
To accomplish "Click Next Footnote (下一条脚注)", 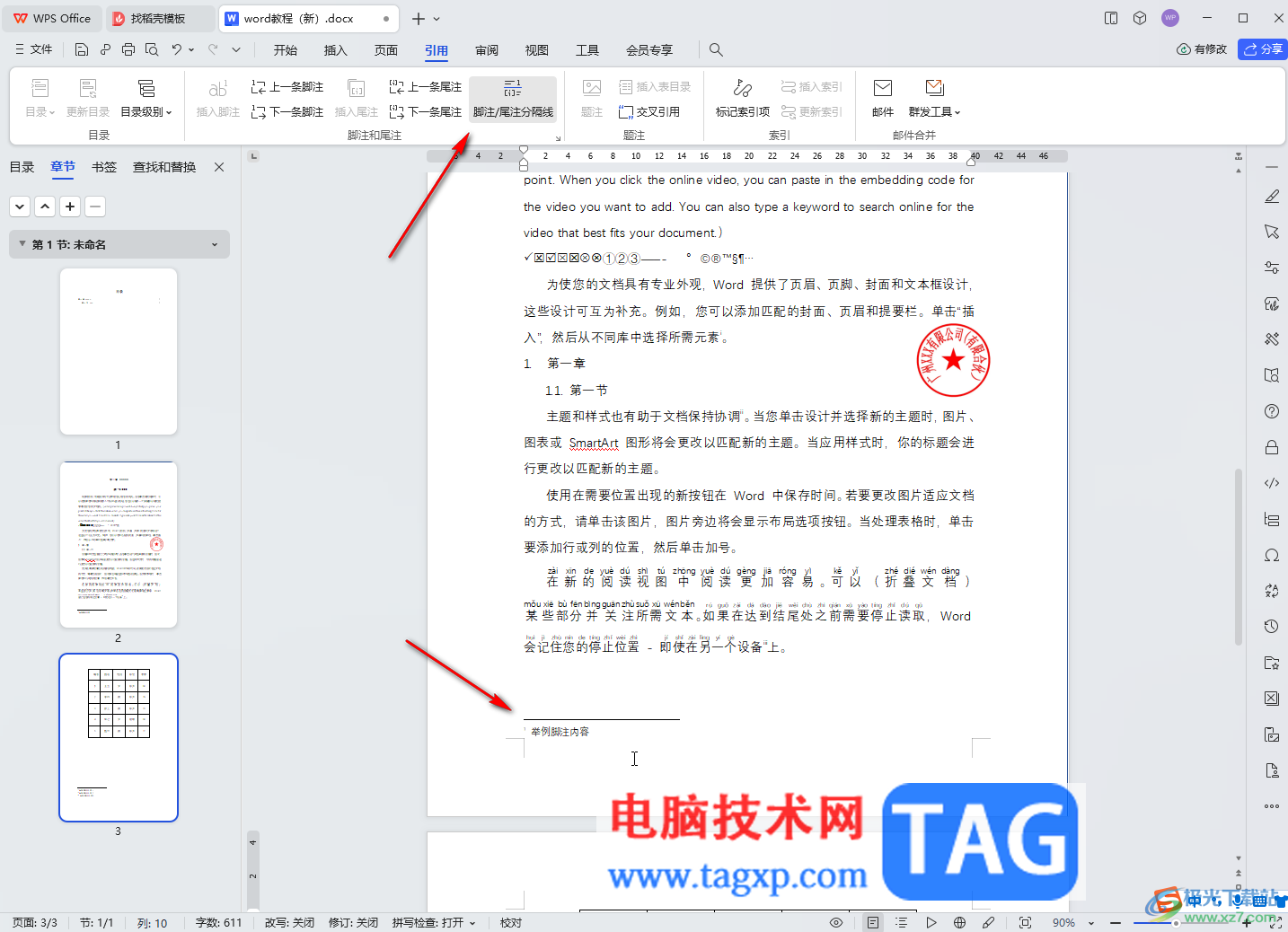I will [287, 112].
